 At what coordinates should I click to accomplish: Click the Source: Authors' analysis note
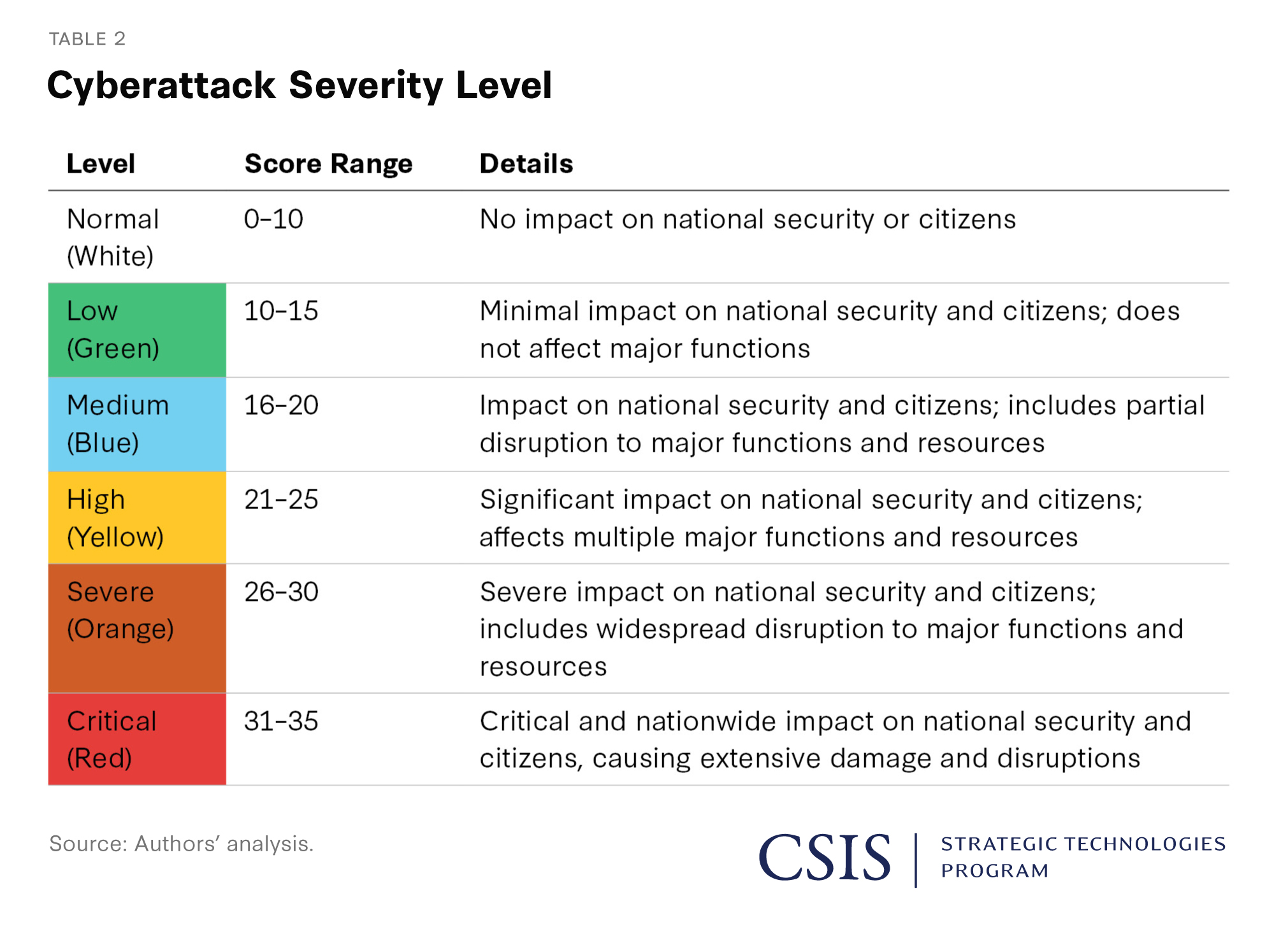182,844
